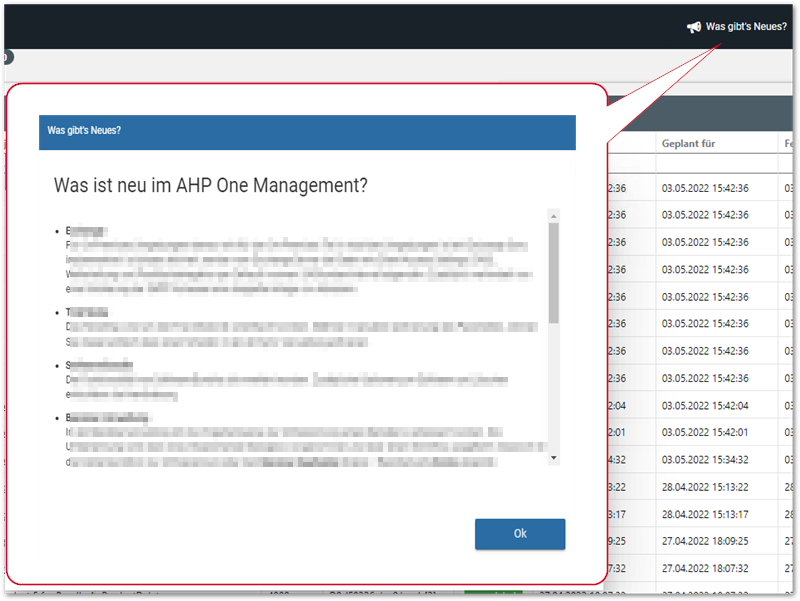Image resolution: width=800 pixels, height=601 pixels.
Task: Select the cell "28.04.2022 15:13:22"
Action: [705, 487]
